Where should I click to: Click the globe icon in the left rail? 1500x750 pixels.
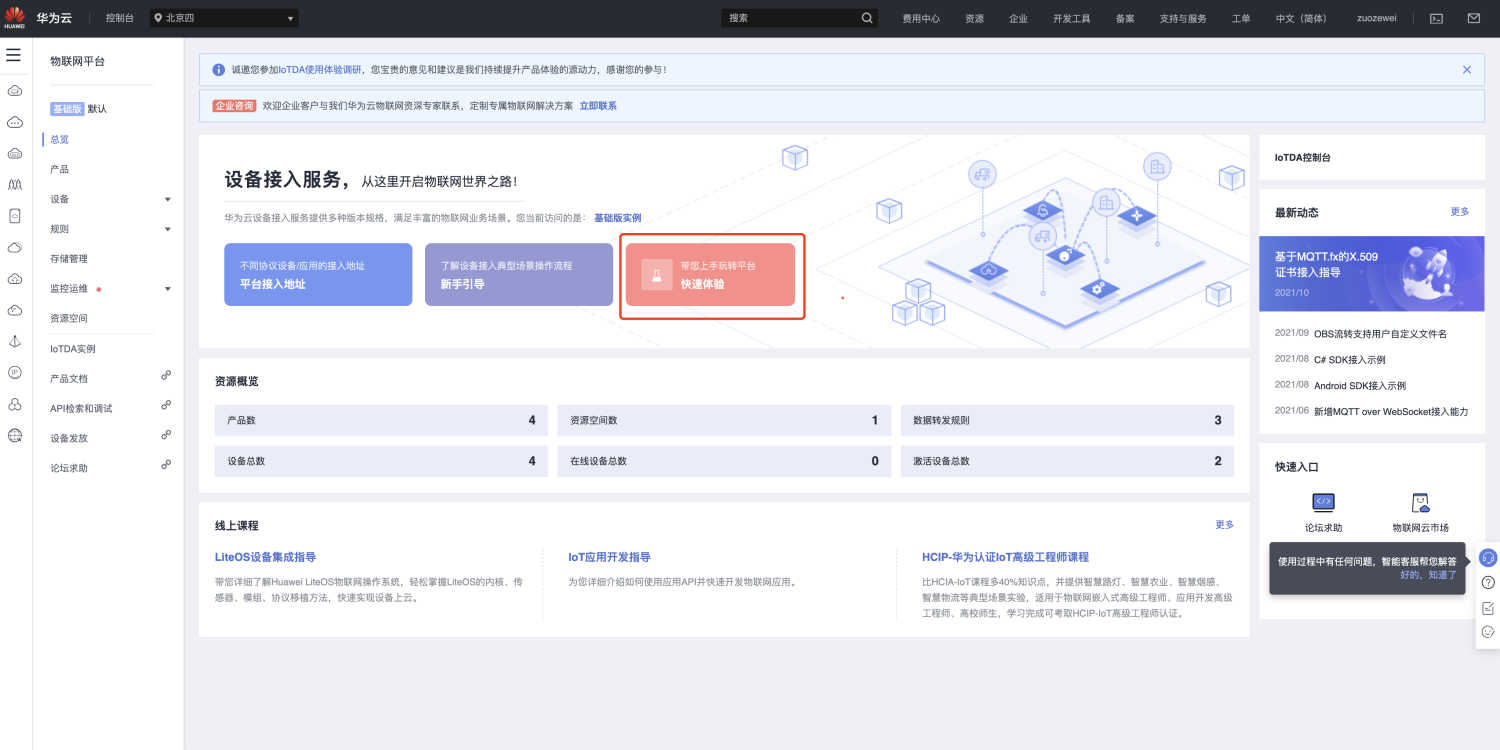pos(15,435)
